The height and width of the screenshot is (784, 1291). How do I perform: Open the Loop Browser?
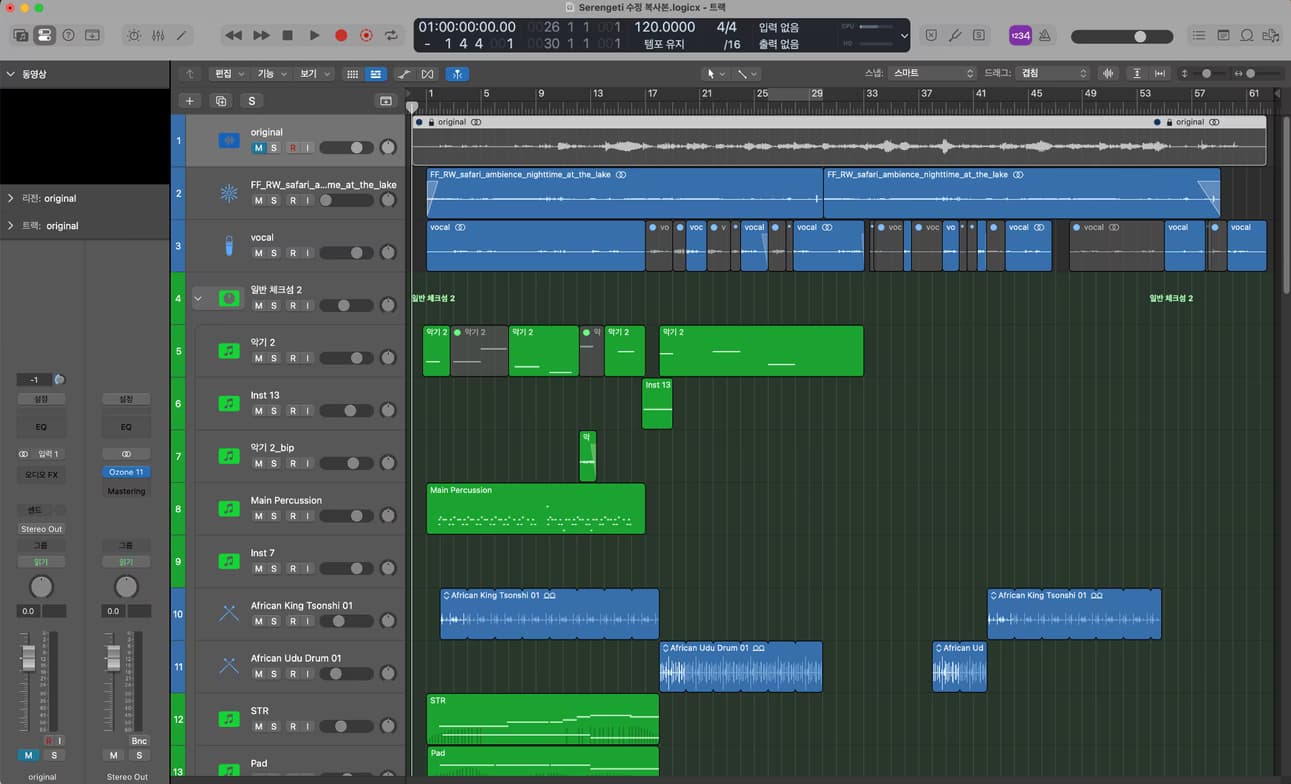1247,35
